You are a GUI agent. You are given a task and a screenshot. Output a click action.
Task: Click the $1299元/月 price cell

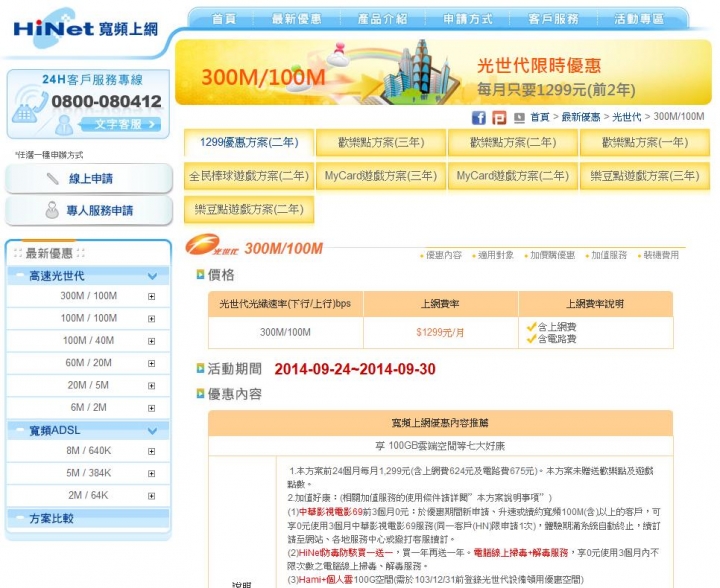[440, 332]
